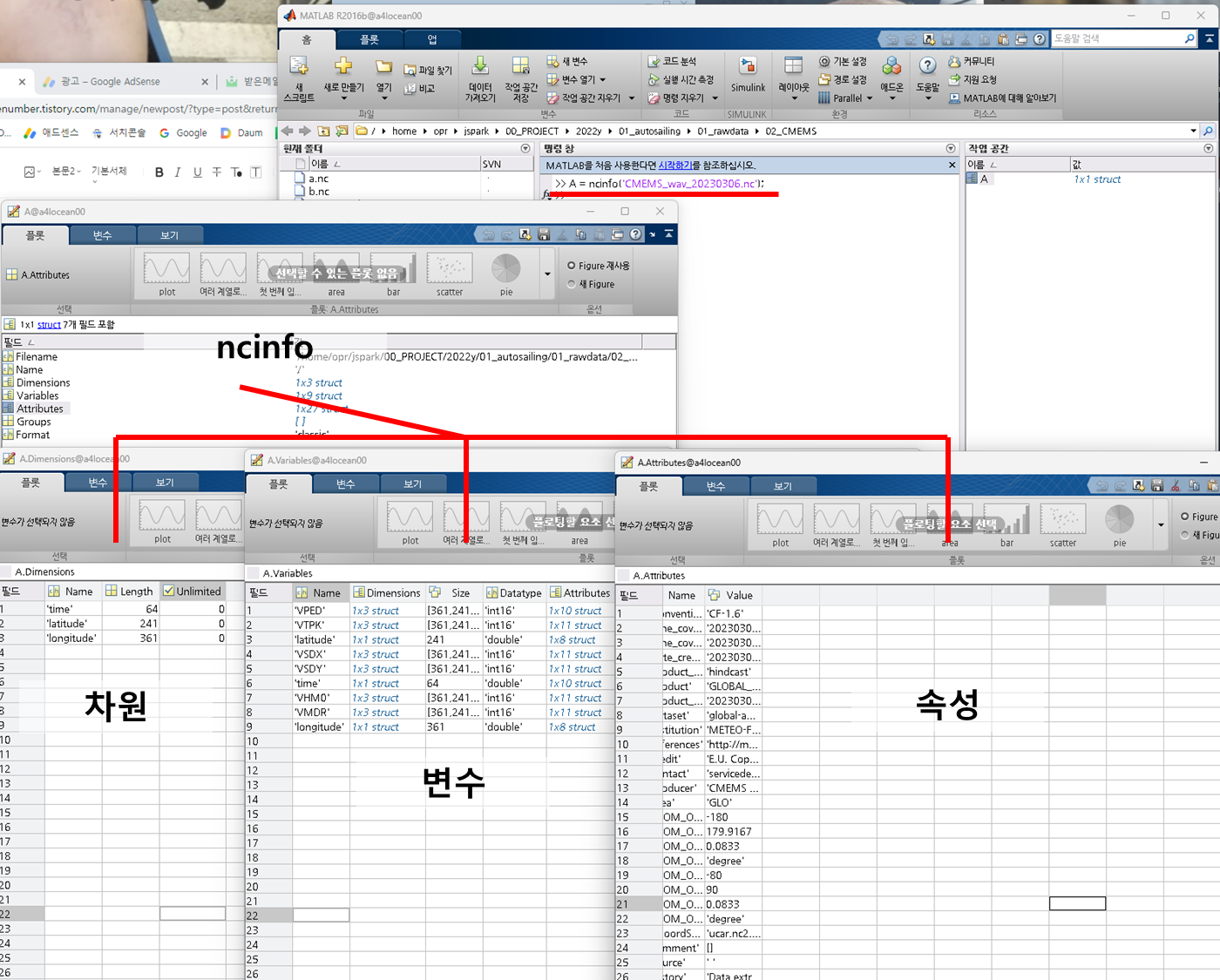The width and height of the screenshot is (1220, 980).
Task: Click MATLAB에 대해 알아보기 learn MATLAB
Action: pos(1002,98)
